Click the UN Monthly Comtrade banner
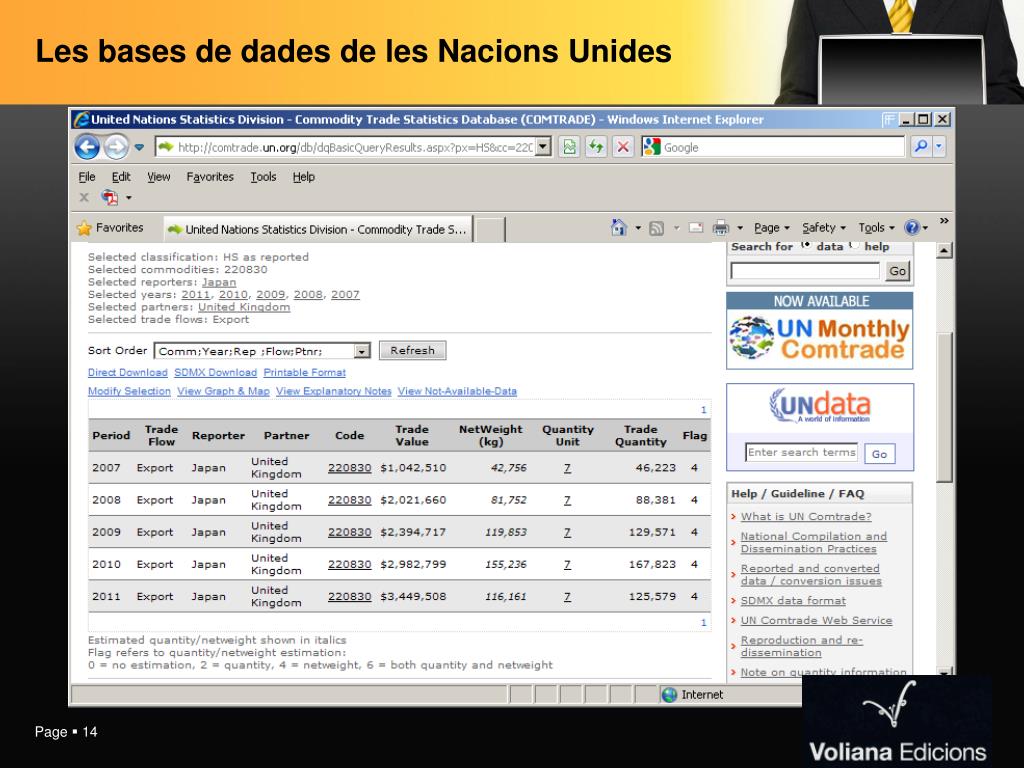 [x=820, y=330]
